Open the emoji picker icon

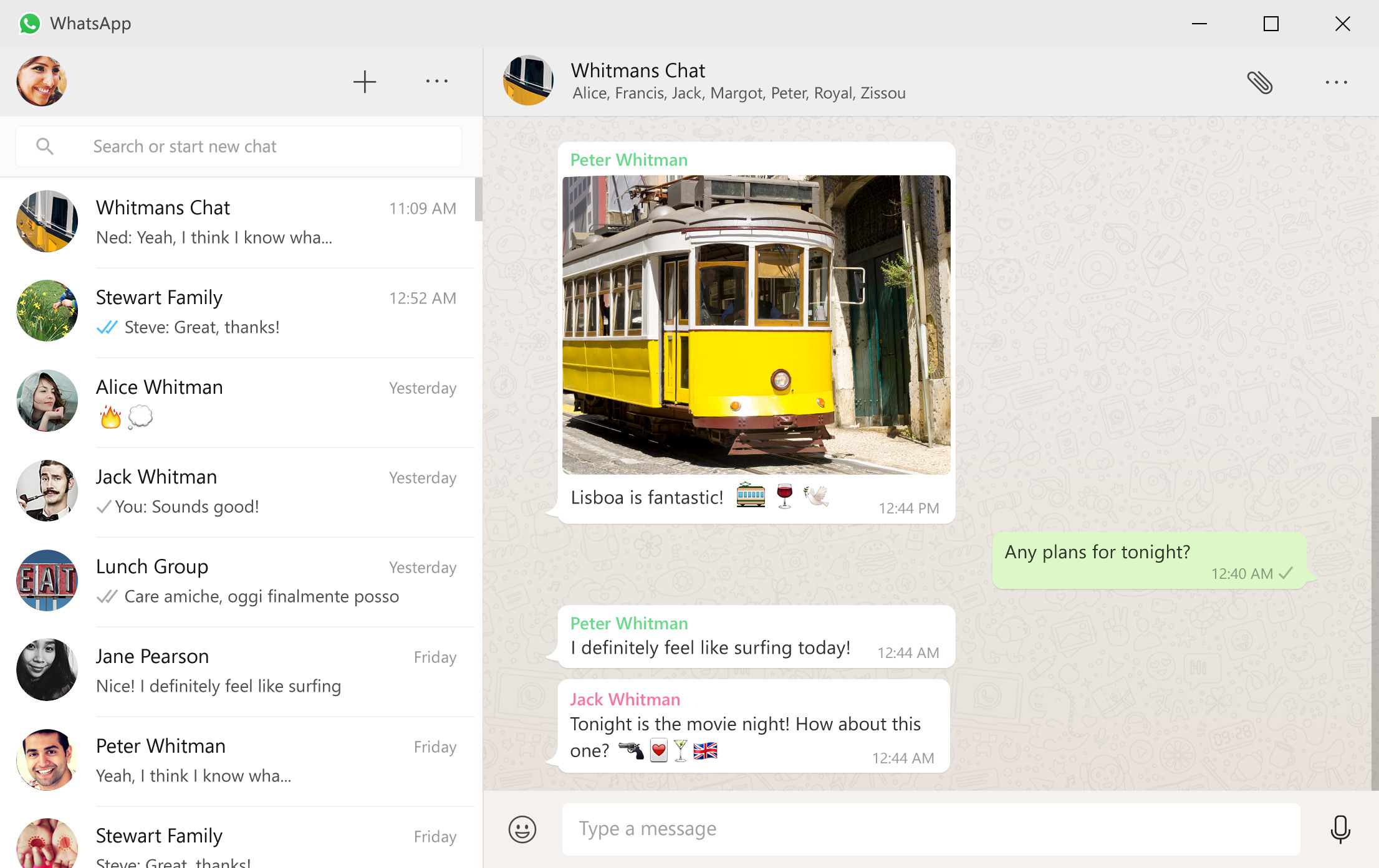click(521, 828)
